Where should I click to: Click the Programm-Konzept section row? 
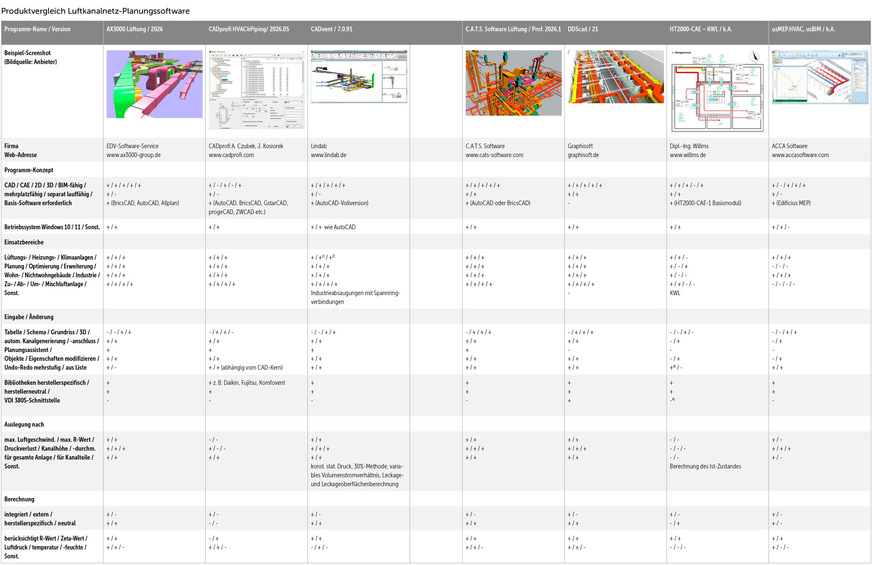click(31, 171)
